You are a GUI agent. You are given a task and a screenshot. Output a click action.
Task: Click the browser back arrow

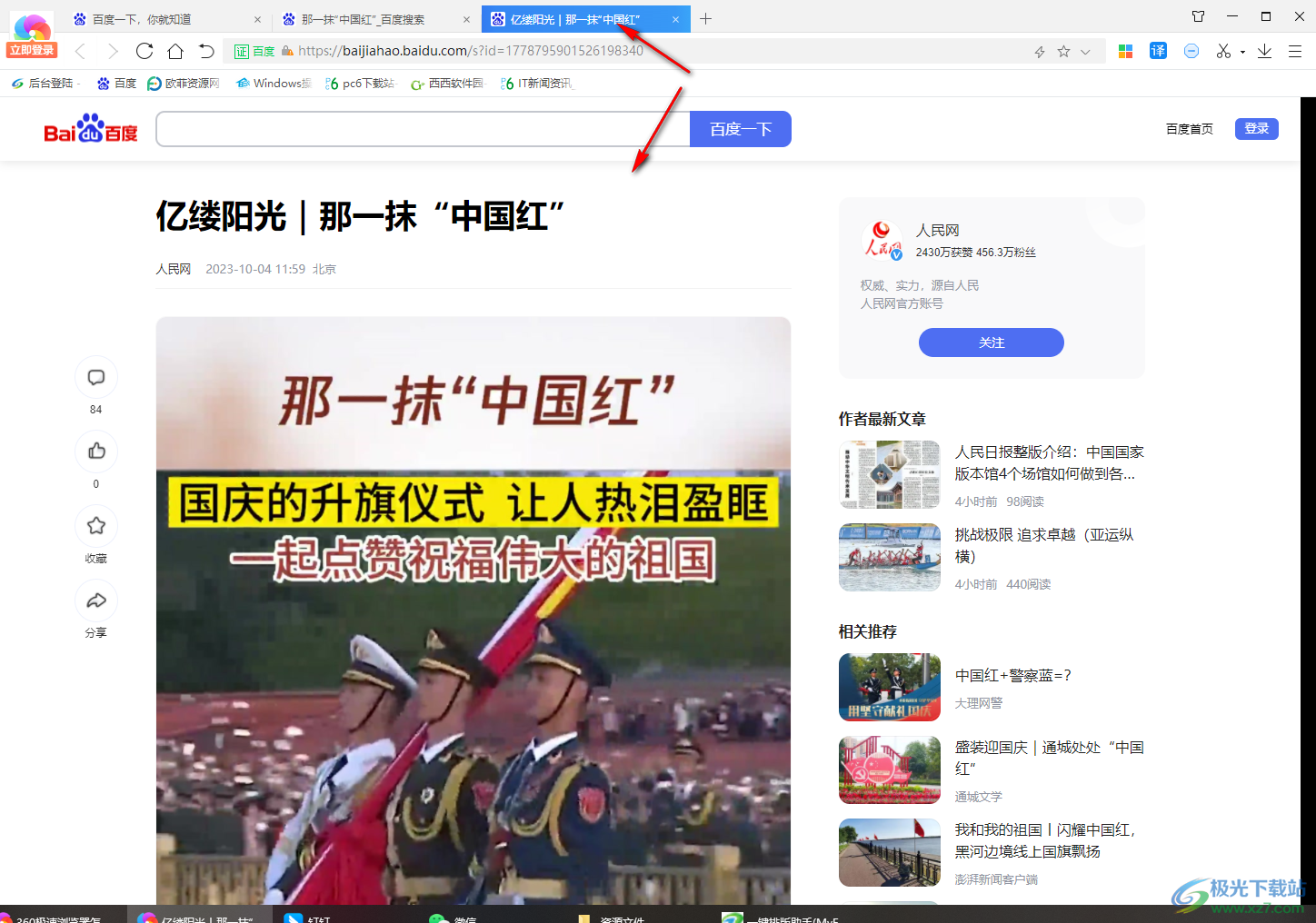tap(80, 51)
